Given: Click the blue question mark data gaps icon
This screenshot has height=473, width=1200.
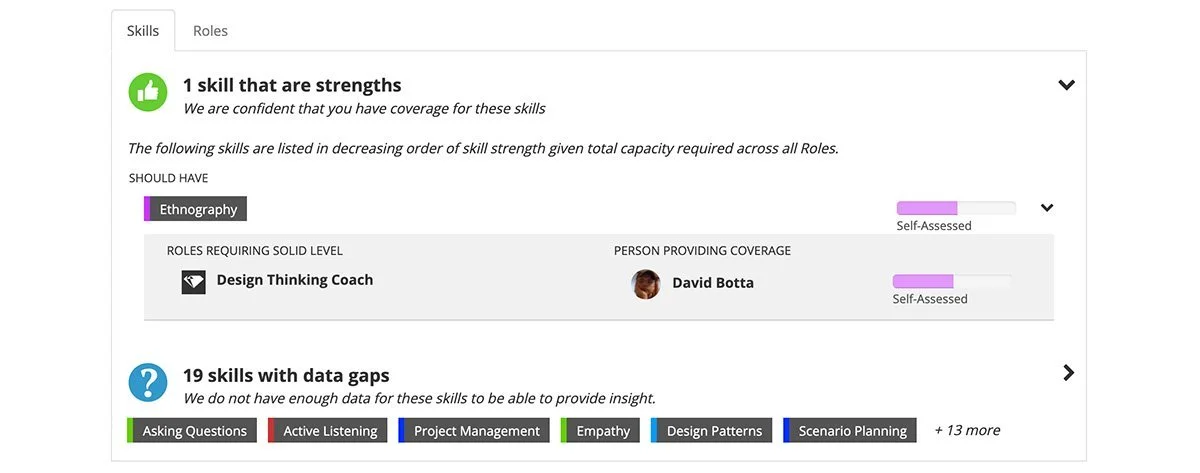Looking at the screenshot, I should (x=148, y=382).
